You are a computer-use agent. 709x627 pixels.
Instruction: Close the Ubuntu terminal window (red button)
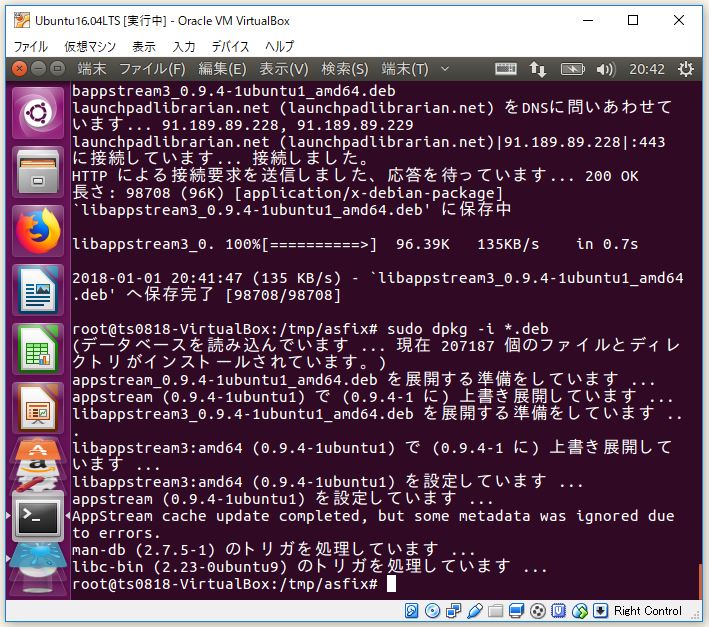pyautogui.click(x=19, y=69)
